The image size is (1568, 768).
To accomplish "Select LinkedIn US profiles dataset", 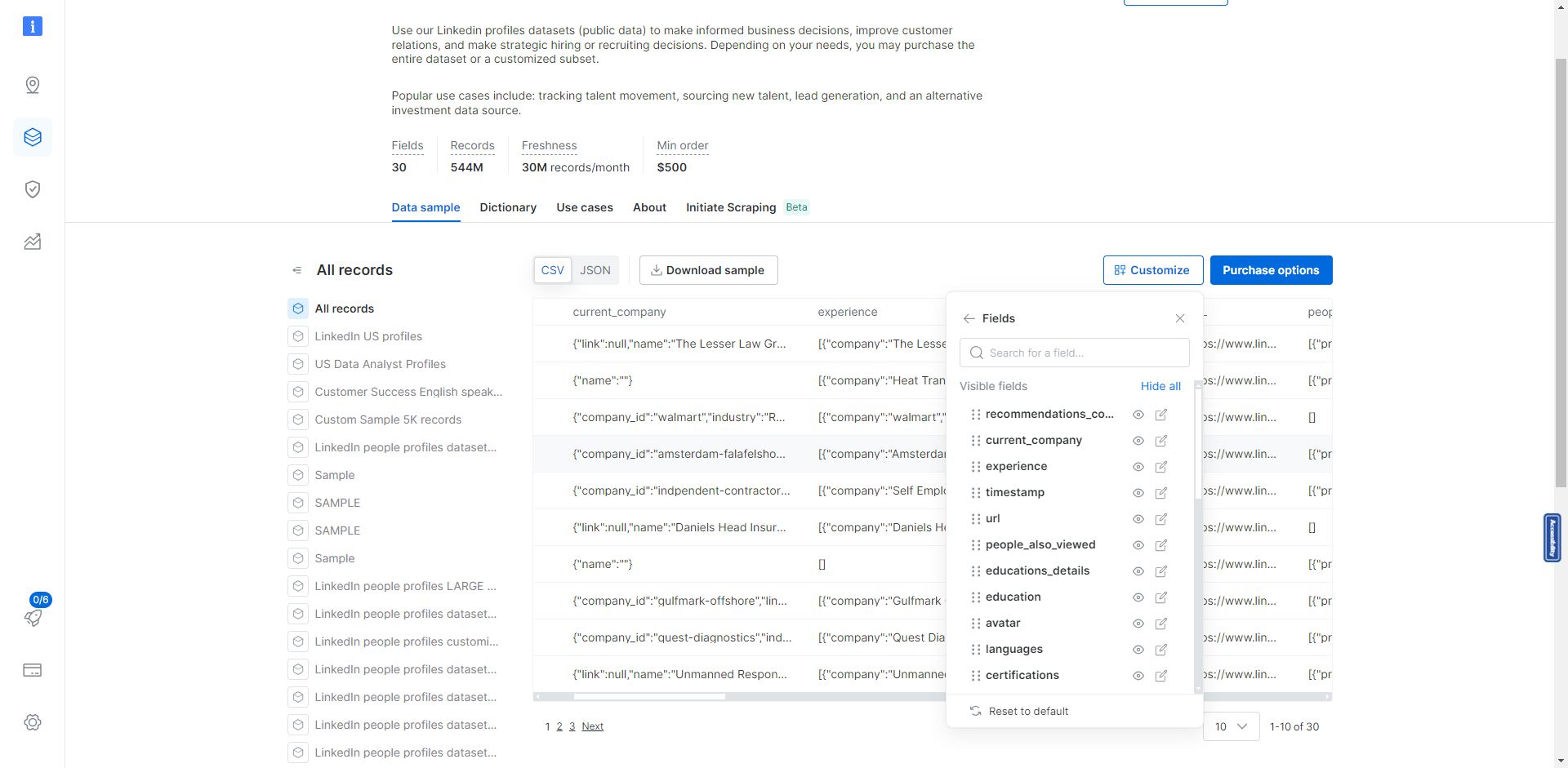I will tap(368, 336).
